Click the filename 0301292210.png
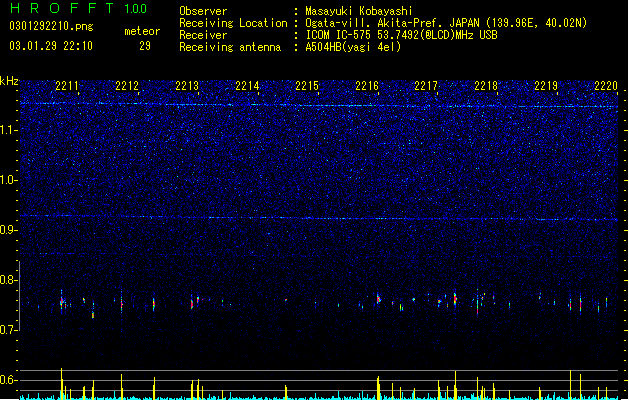The image size is (629, 400). pos(51,26)
